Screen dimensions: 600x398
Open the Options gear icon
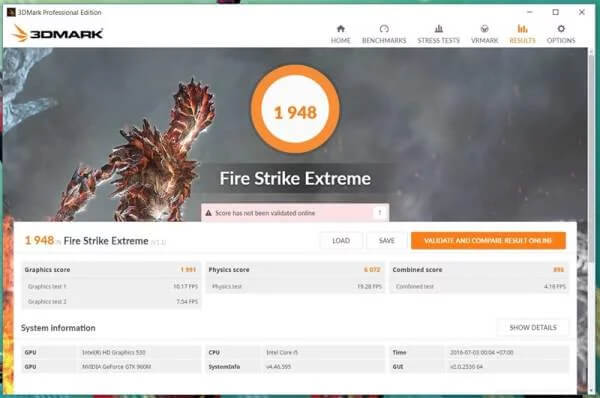point(561,29)
